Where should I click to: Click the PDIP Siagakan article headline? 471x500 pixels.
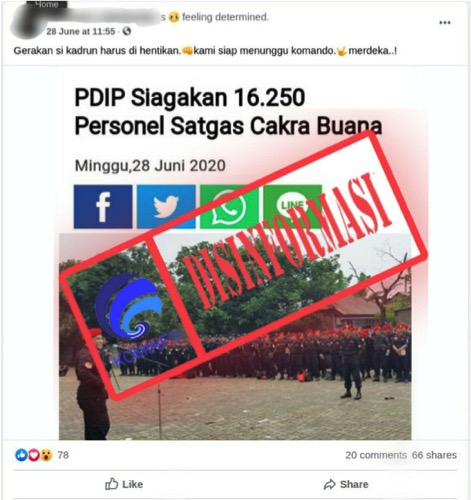(x=228, y=112)
